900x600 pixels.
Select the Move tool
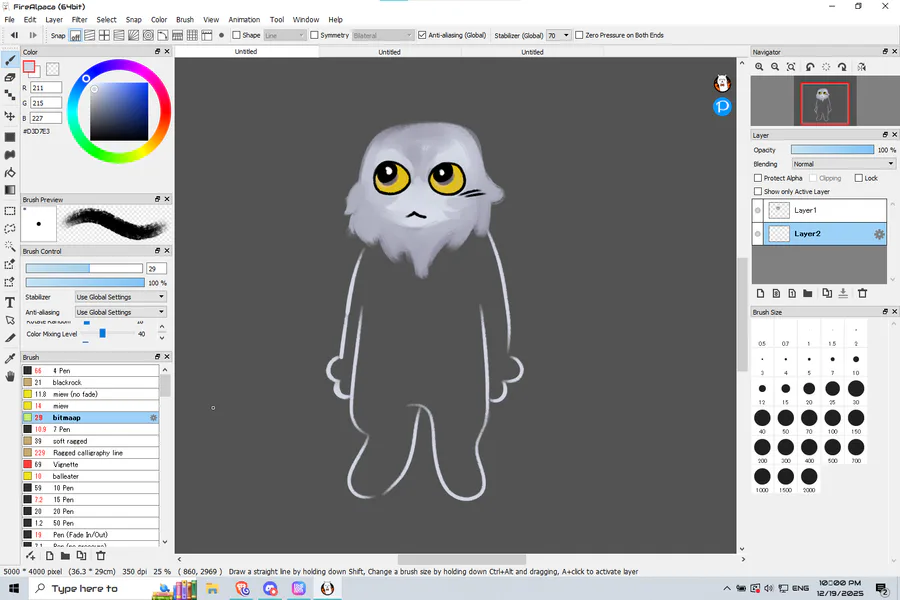10,116
